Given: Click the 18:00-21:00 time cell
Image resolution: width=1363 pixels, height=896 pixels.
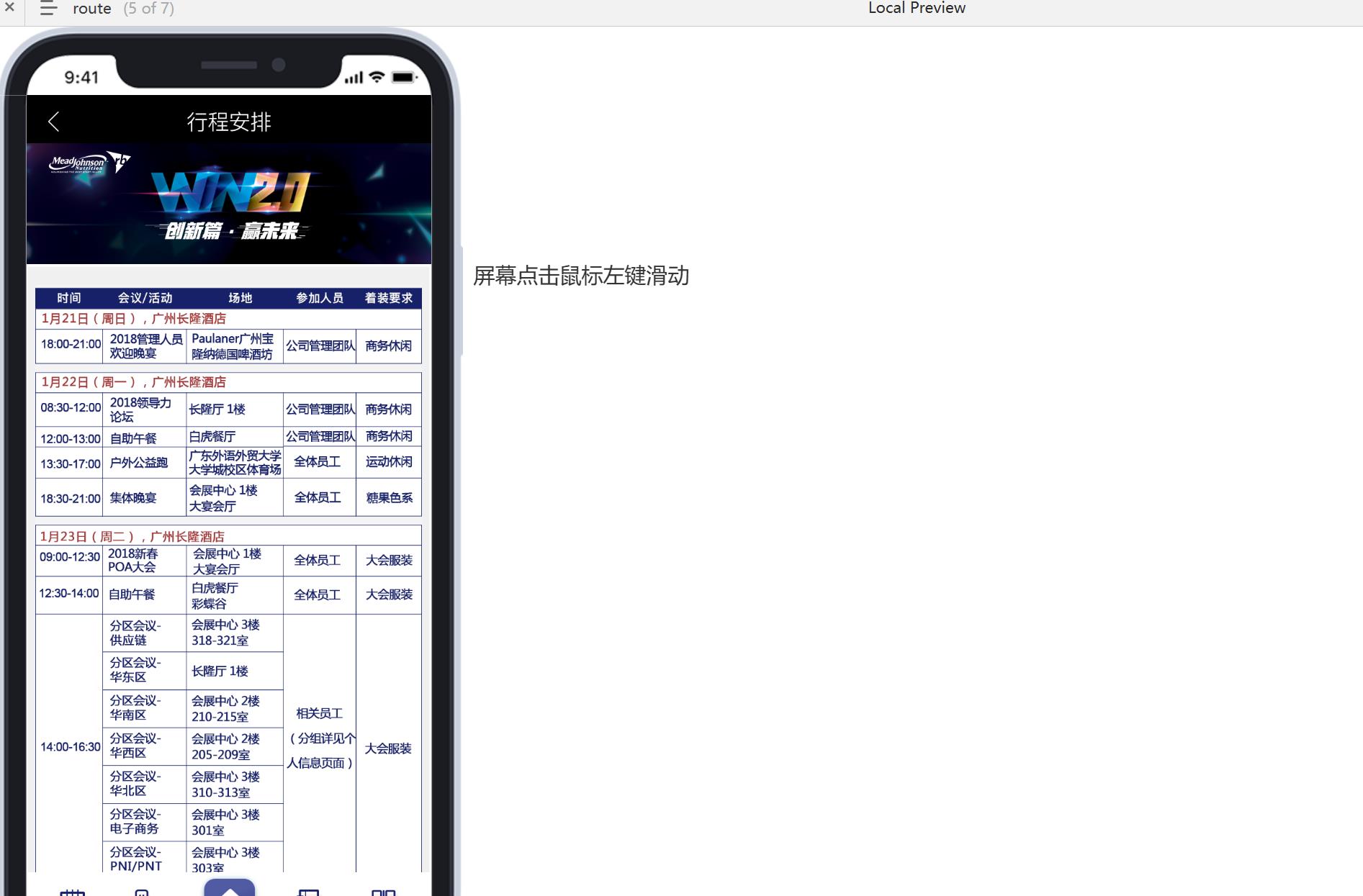Looking at the screenshot, I should (70, 345).
